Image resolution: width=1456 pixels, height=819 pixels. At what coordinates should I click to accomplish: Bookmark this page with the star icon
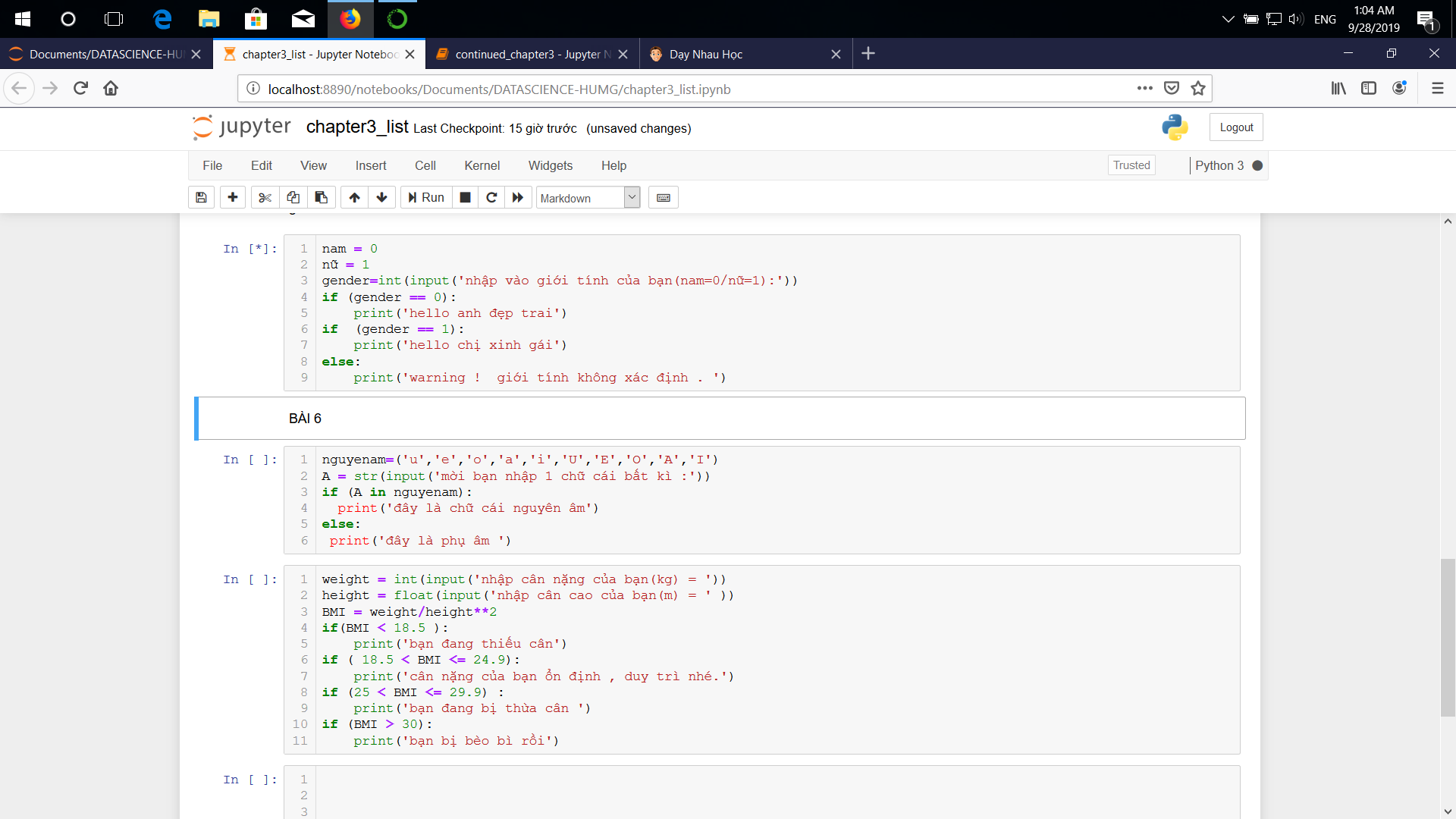[1198, 89]
